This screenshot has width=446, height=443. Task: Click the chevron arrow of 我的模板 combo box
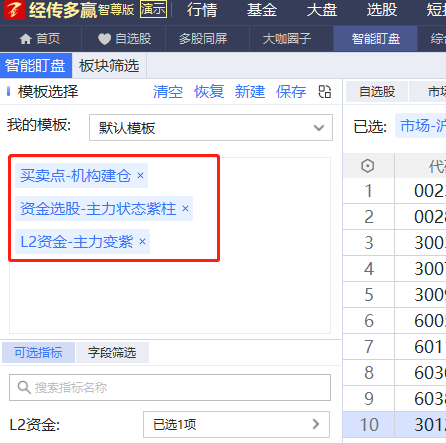319,128
